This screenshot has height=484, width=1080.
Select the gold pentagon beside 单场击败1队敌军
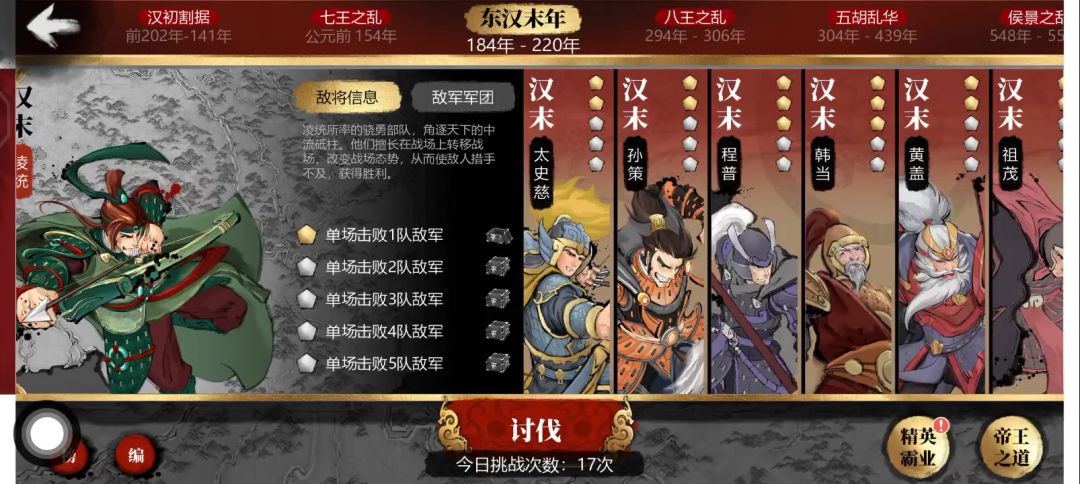(x=307, y=235)
